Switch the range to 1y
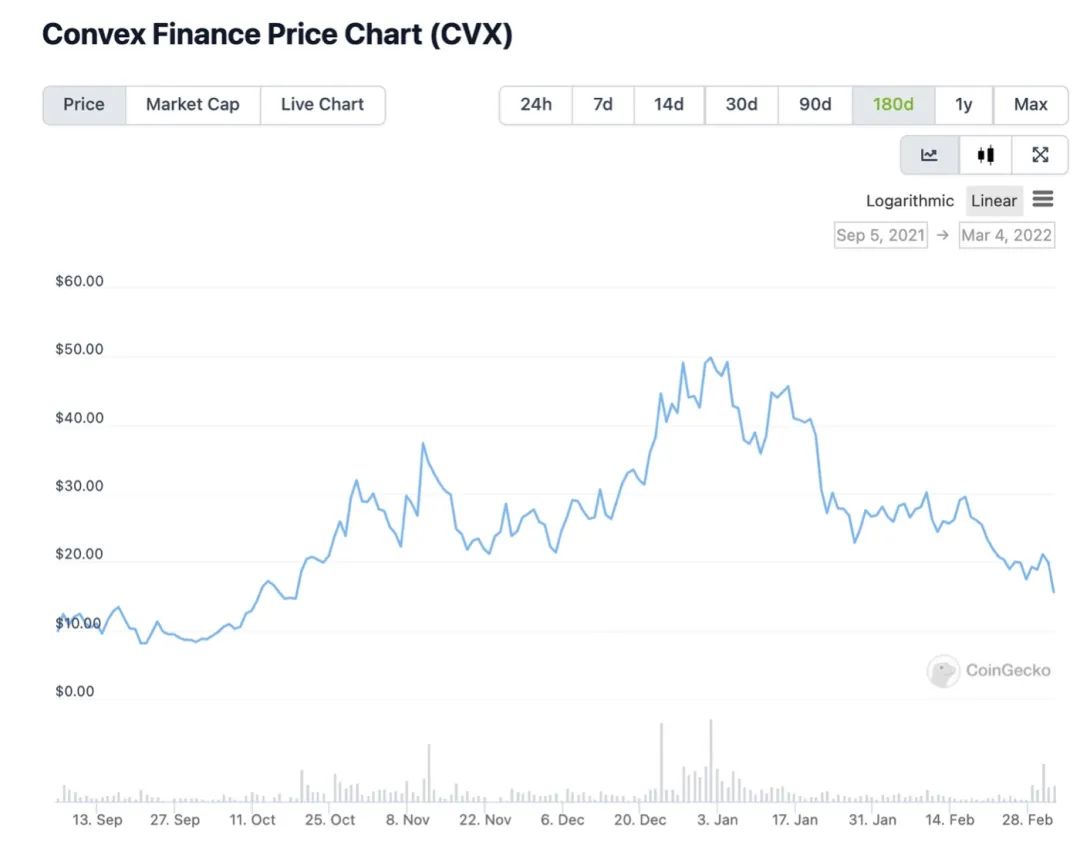1080x841 pixels. click(x=964, y=105)
